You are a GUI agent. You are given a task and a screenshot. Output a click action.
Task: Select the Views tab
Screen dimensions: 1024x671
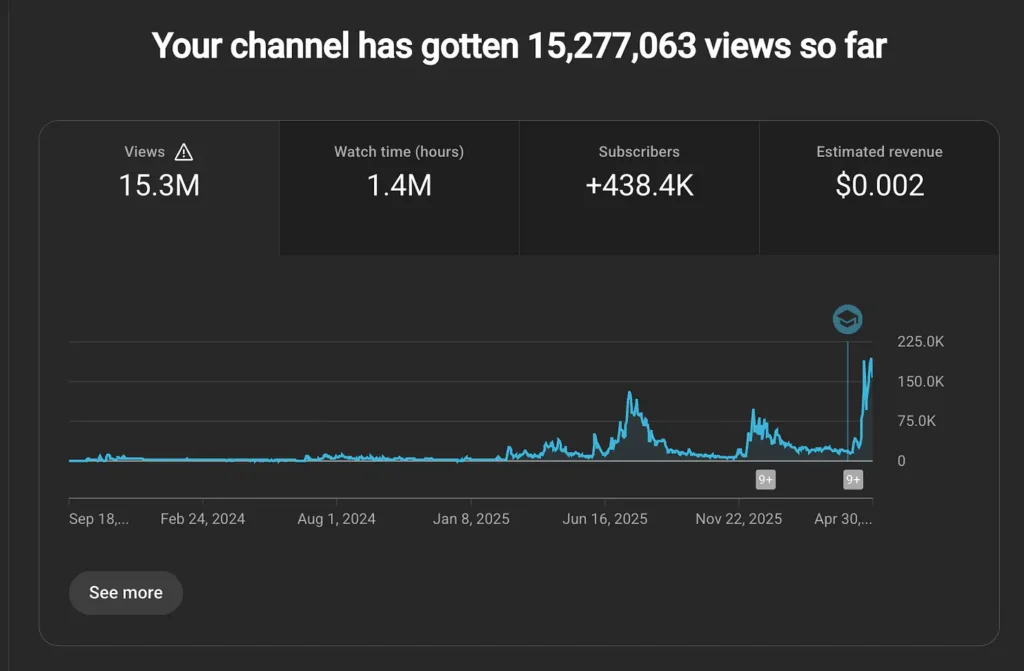[x=159, y=188]
